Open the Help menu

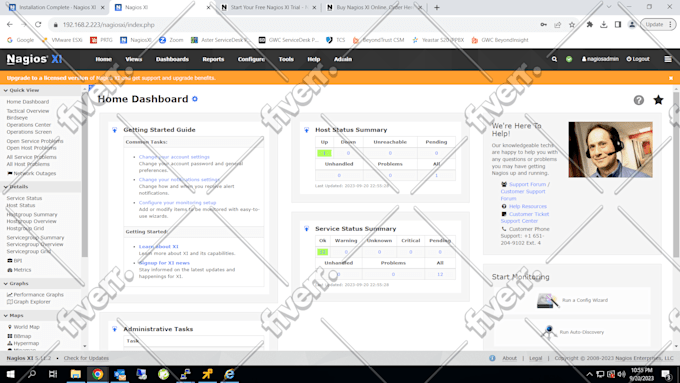click(314, 59)
